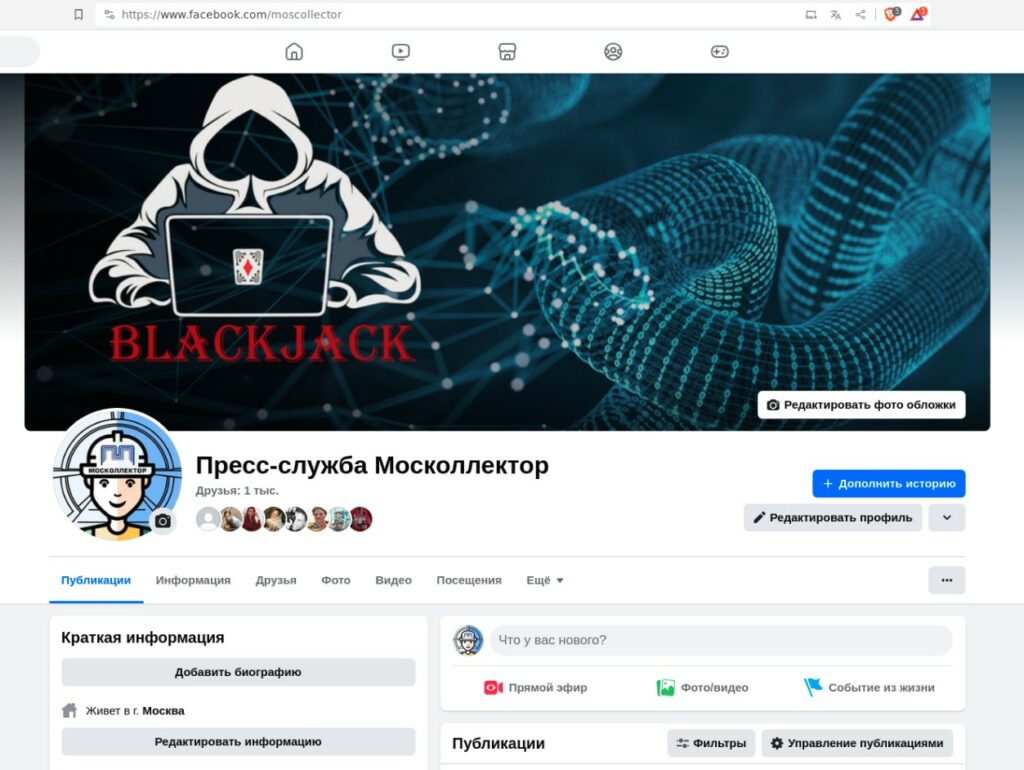Select Прямой эфир live video option

(x=536, y=687)
